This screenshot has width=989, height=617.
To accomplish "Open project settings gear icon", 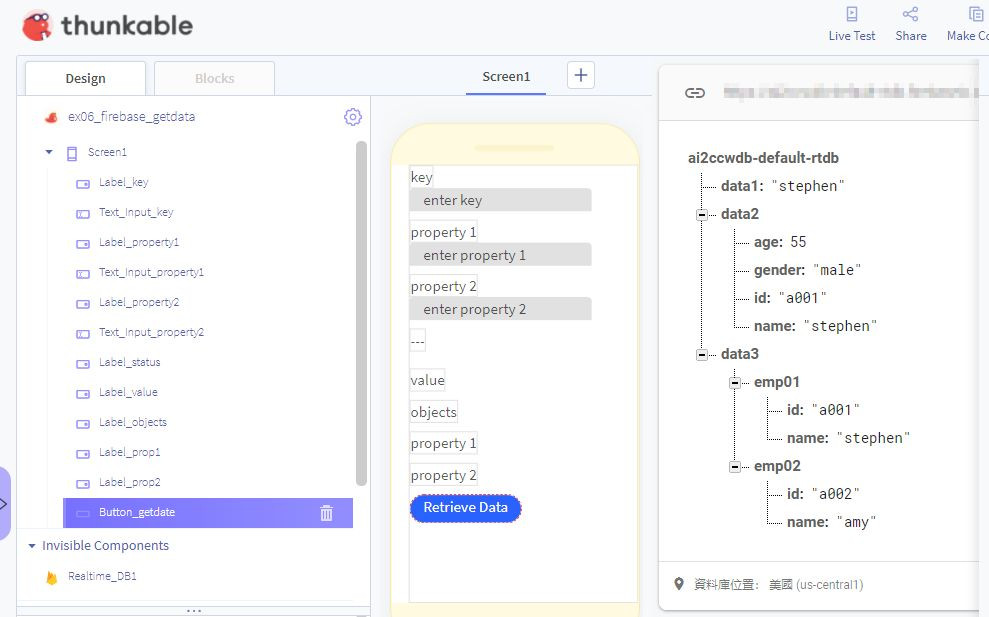I will [353, 117].
